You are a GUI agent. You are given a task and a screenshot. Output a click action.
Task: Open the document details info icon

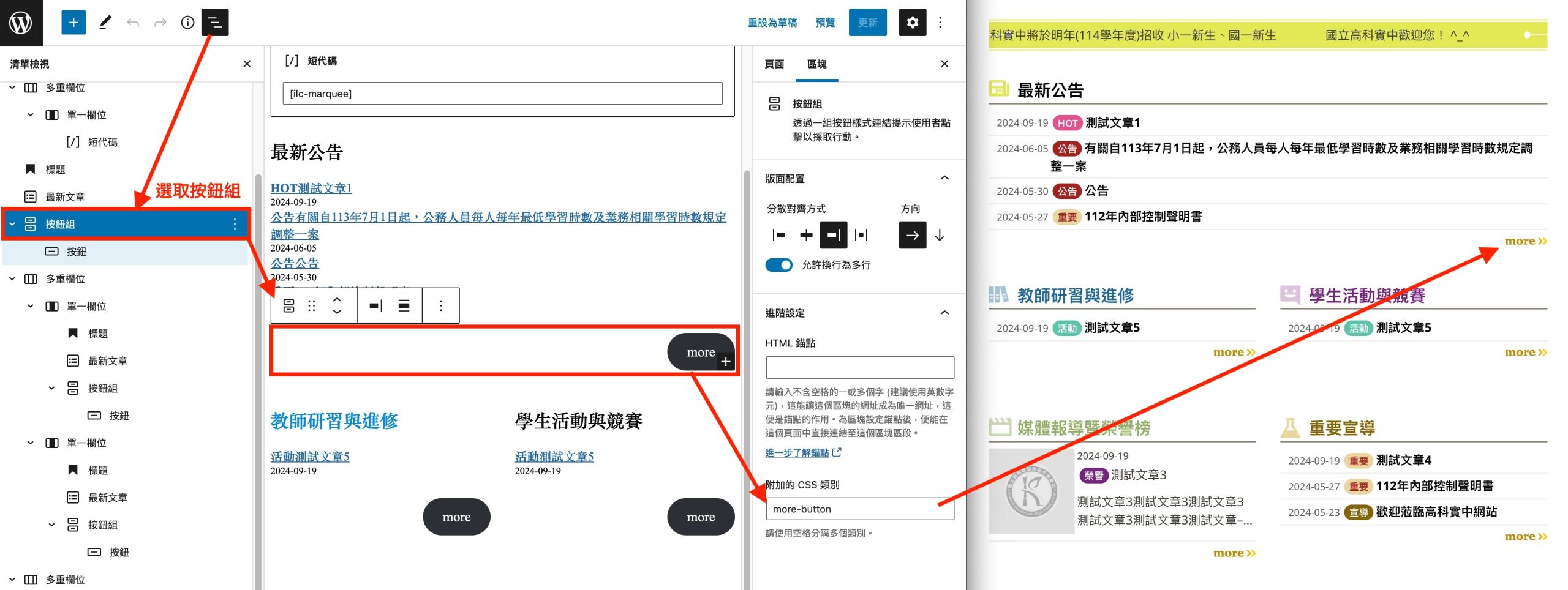pos(187,23)
